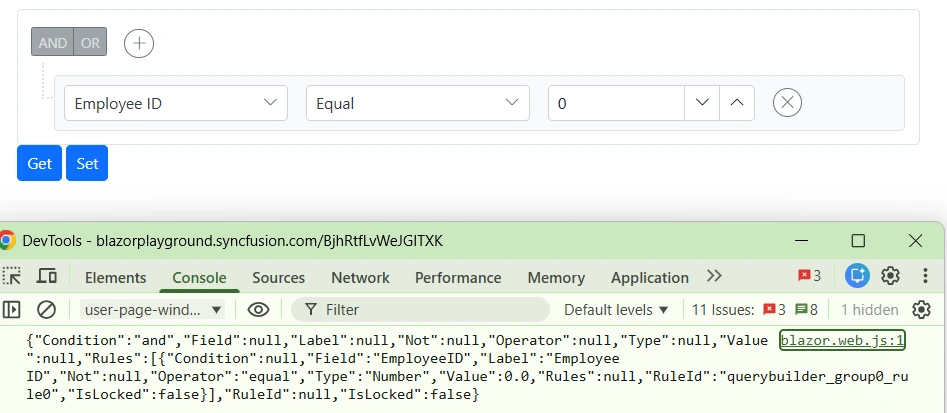Click the logged JSON console message
This screenshot has width=947, height=413.
(x=466, y=367)
